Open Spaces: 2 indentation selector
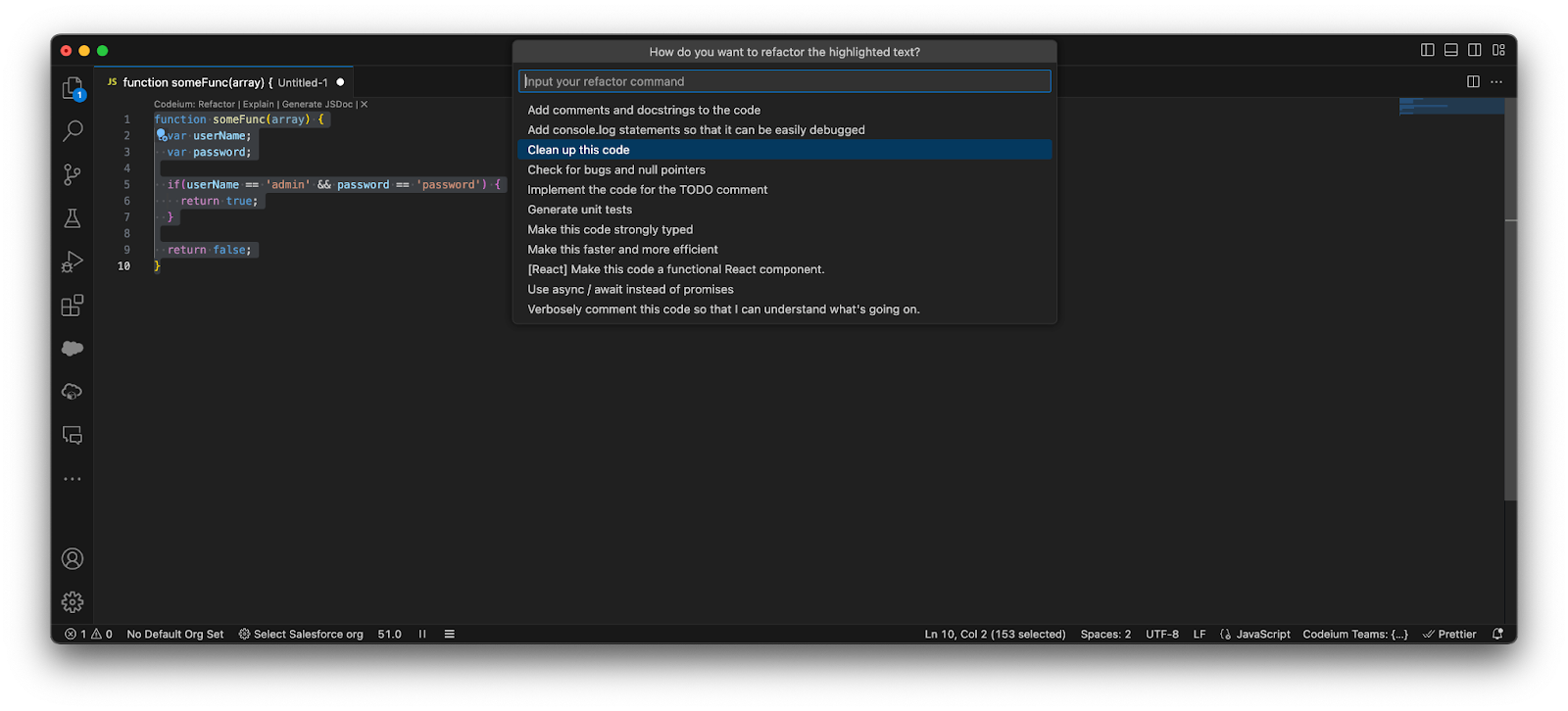 pyautogui.click(x=1105, y=635)
